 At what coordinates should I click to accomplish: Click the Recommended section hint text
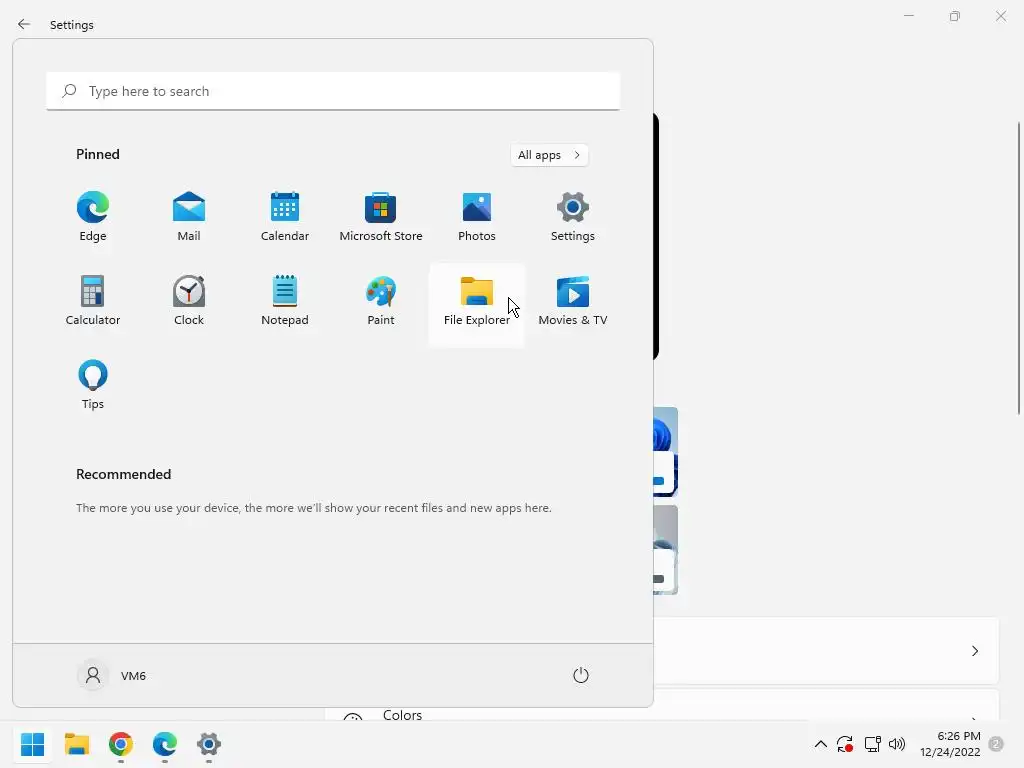pyautogui.click(x=313, y=507)
